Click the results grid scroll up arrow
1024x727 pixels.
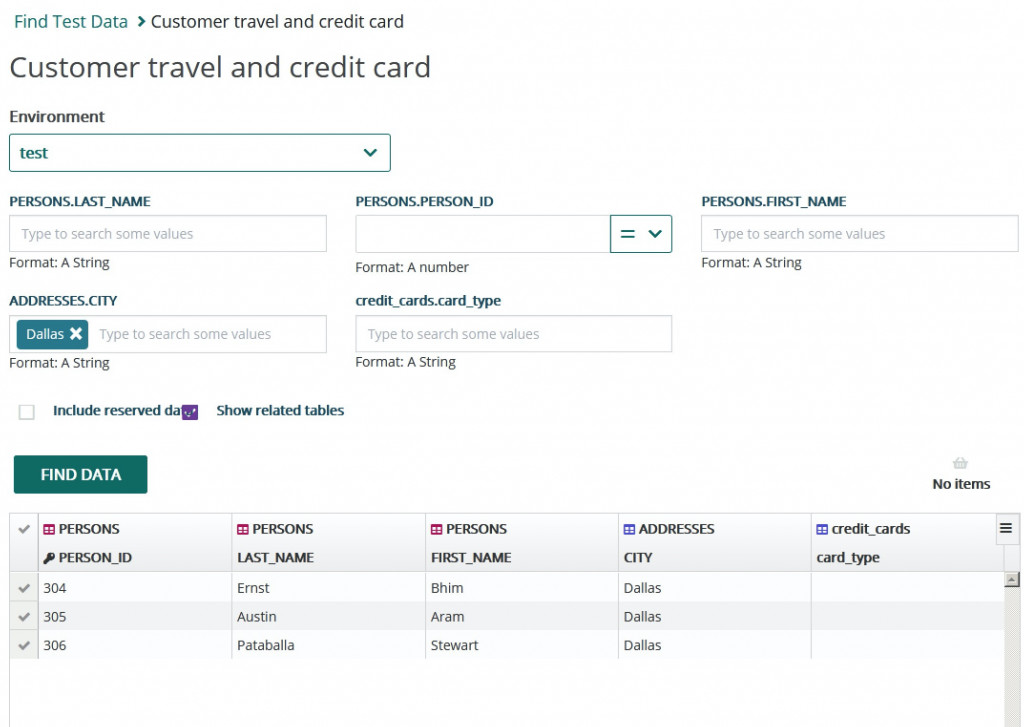click(1012, 580)
